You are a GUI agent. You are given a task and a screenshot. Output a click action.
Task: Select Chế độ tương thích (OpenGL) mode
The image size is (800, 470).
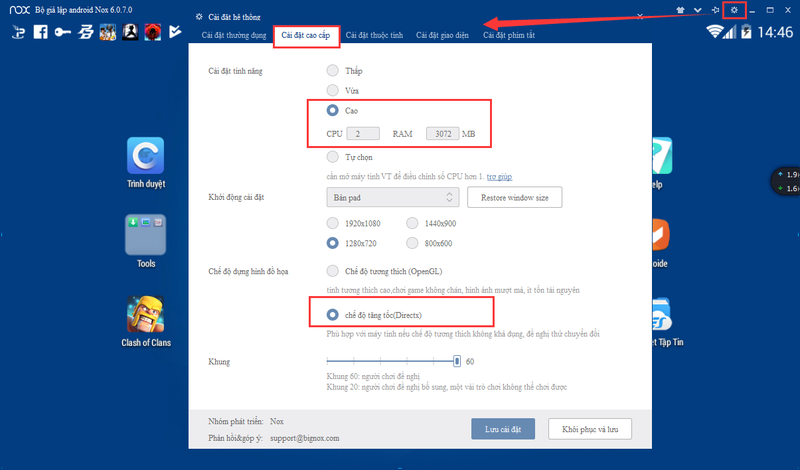coord(333,271)
